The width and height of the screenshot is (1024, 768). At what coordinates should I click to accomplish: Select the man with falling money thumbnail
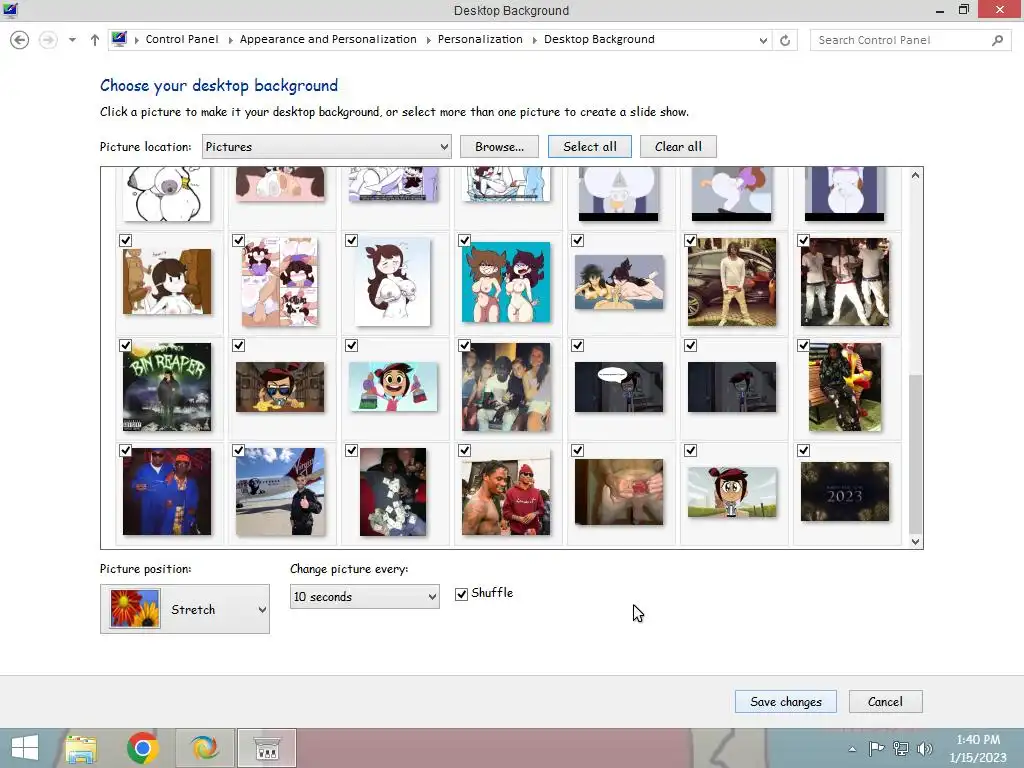click(x=393, y=492)
